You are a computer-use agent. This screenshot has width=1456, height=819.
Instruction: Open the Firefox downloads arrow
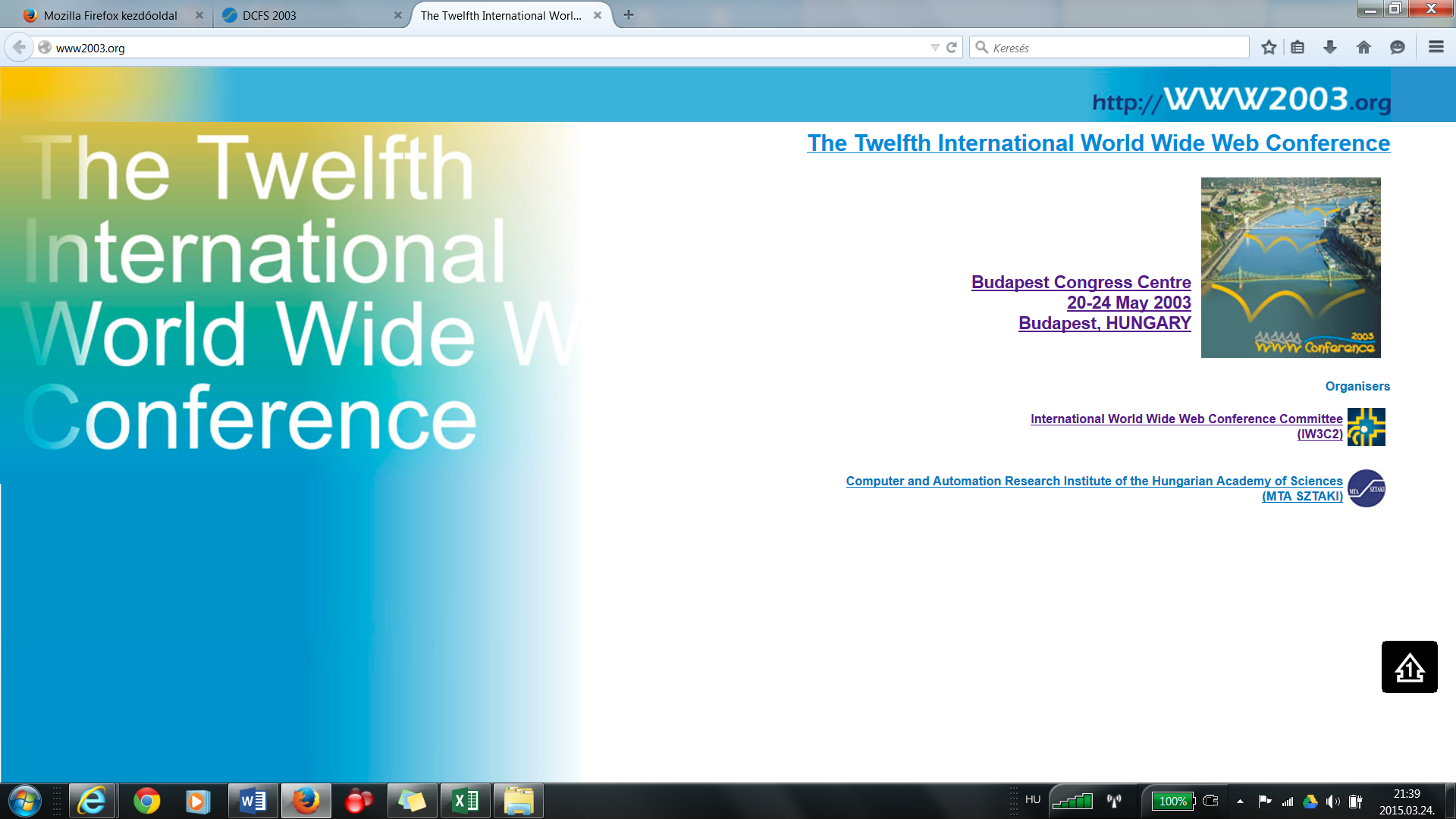(1330, 47)
